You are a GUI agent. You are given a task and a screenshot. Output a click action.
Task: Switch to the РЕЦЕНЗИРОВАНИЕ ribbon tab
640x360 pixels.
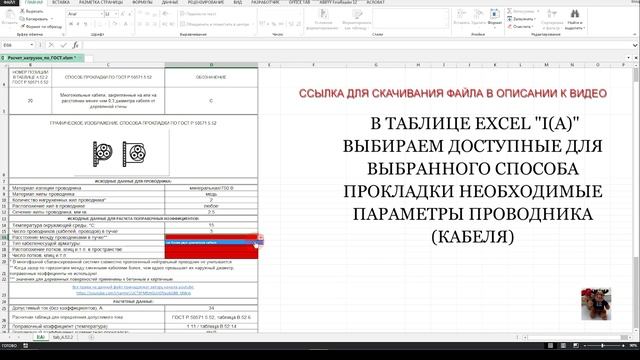[x=206, y=2]
